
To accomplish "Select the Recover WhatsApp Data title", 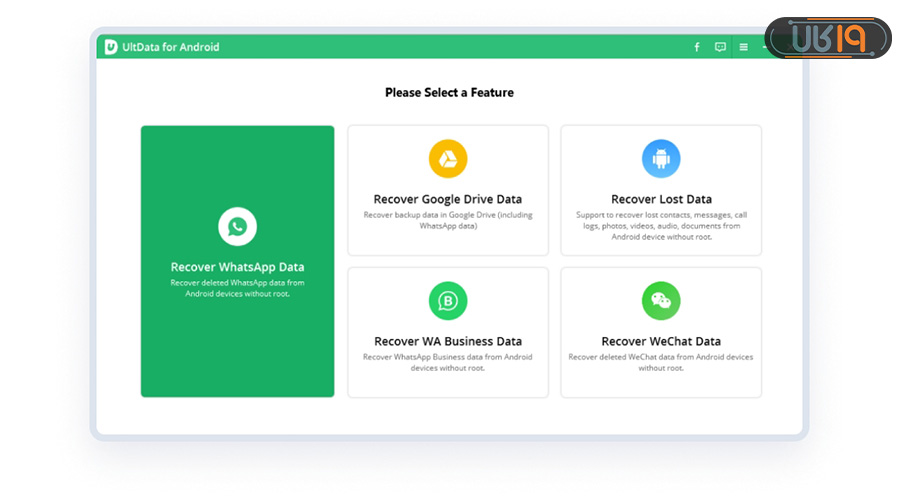I will [x=237, y=267].
